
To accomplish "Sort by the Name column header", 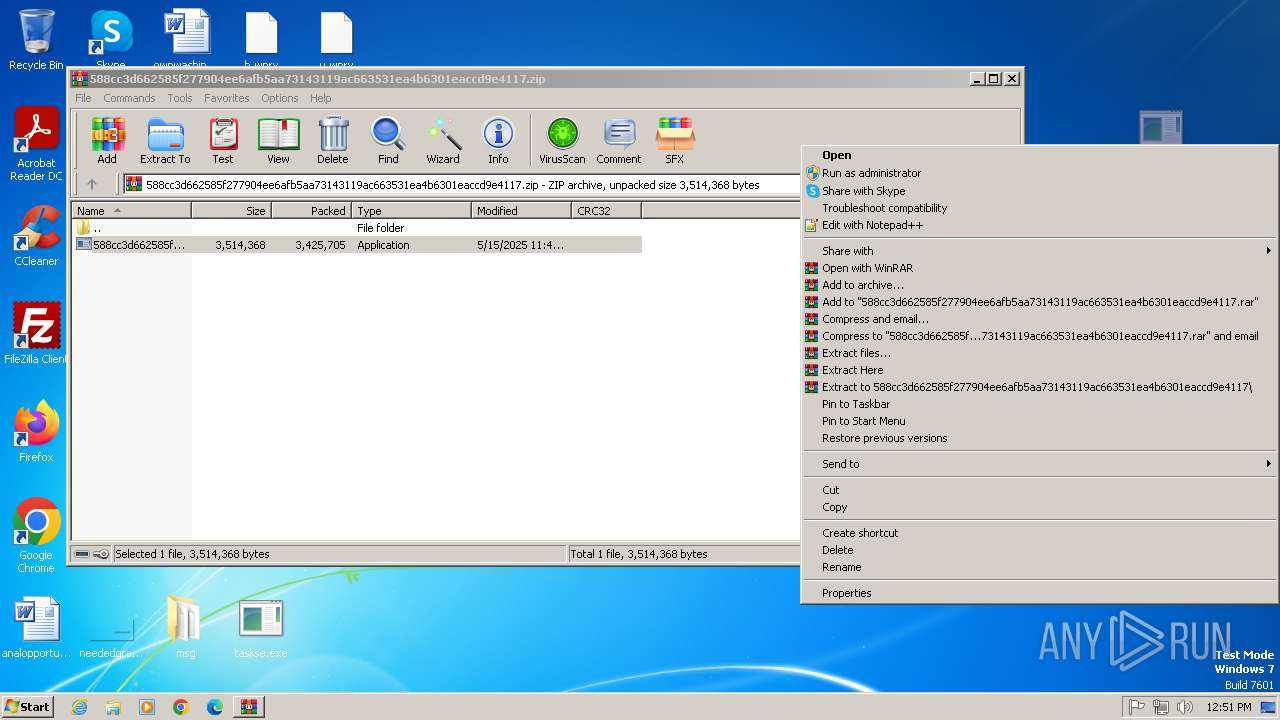I will pyautogui.click(x=131, y=211).
